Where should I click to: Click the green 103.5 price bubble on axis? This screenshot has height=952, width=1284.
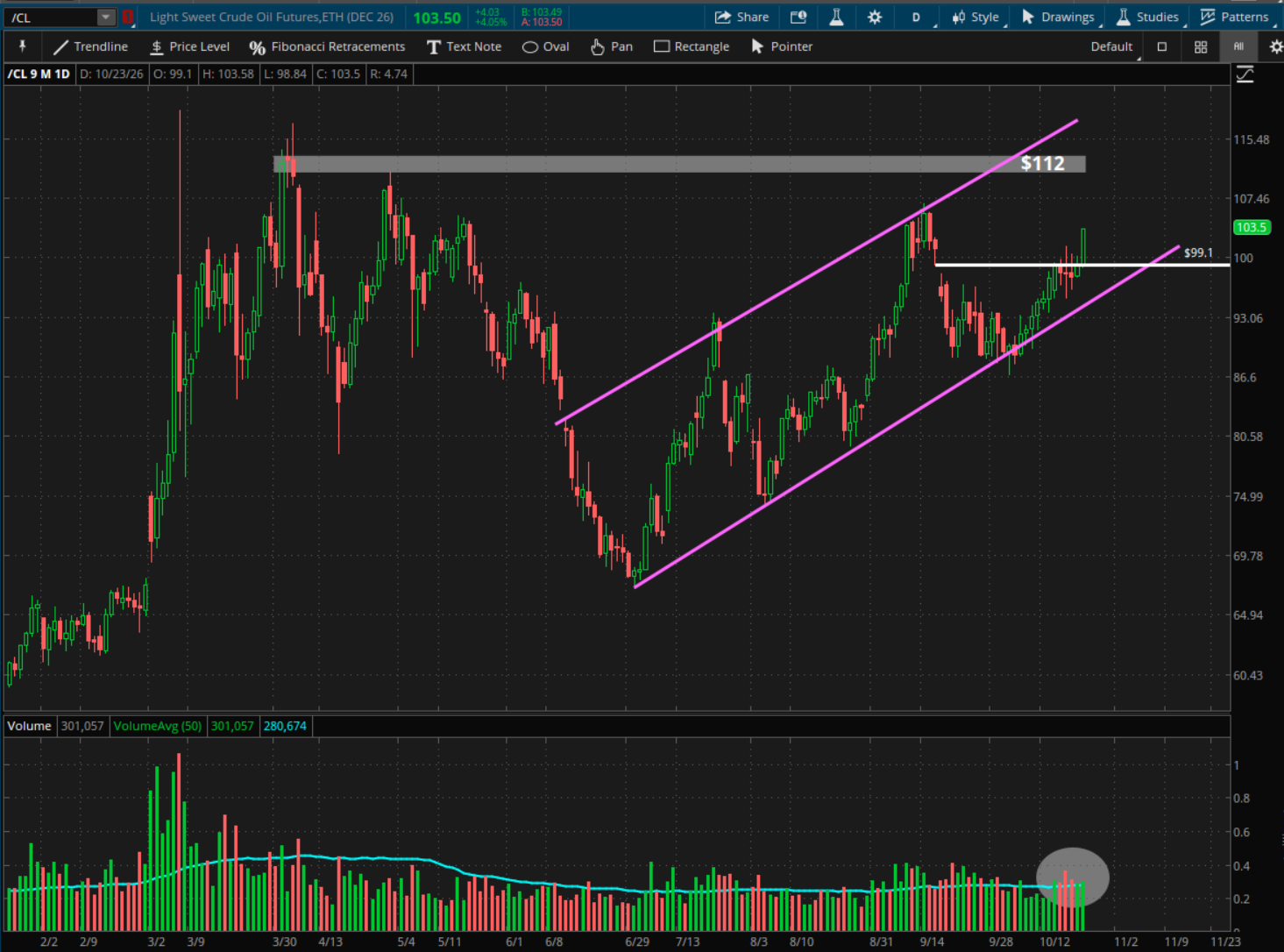click(1252, 227)
